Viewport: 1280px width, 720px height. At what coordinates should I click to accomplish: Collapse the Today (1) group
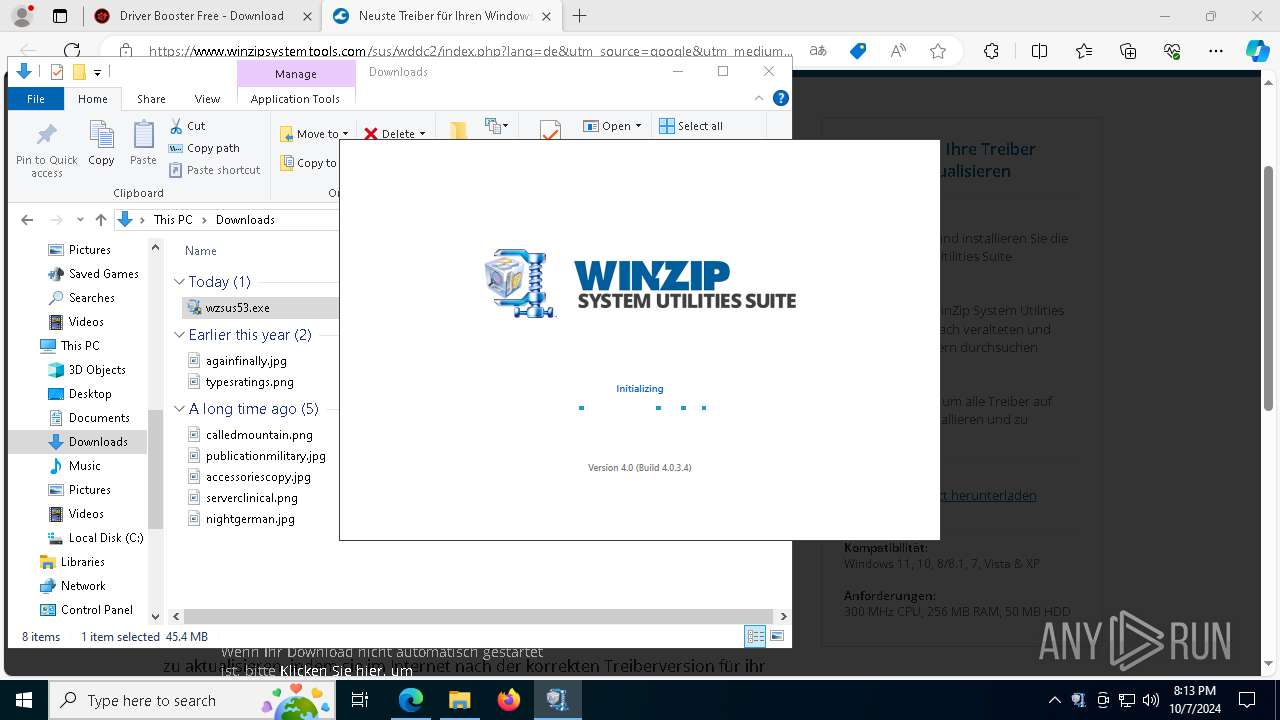point(180,282)
